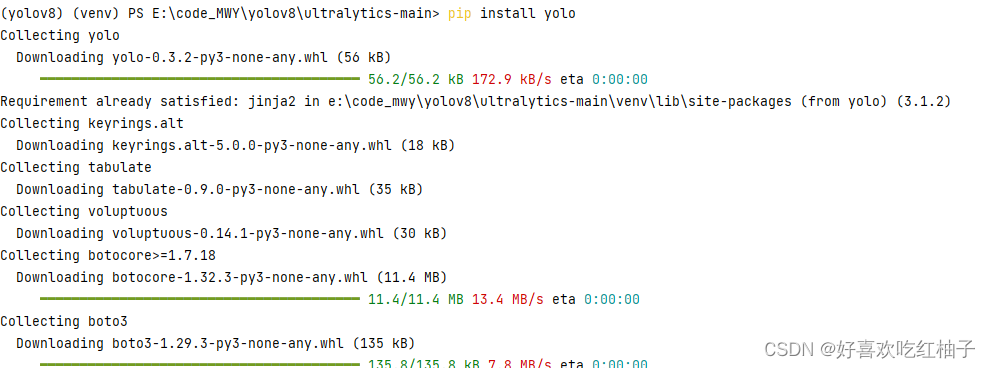Click the jinja2 requirement already satisfied line

tap(475, 101)
